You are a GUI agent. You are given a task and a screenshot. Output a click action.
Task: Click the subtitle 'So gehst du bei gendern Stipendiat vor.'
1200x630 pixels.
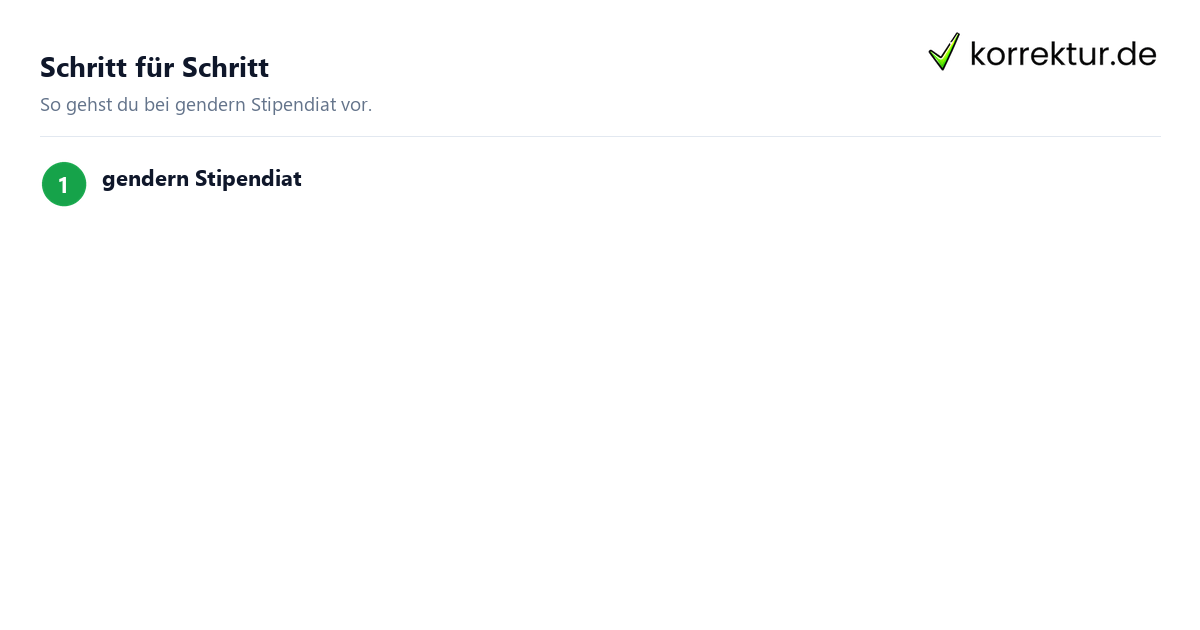click(206, 105)
